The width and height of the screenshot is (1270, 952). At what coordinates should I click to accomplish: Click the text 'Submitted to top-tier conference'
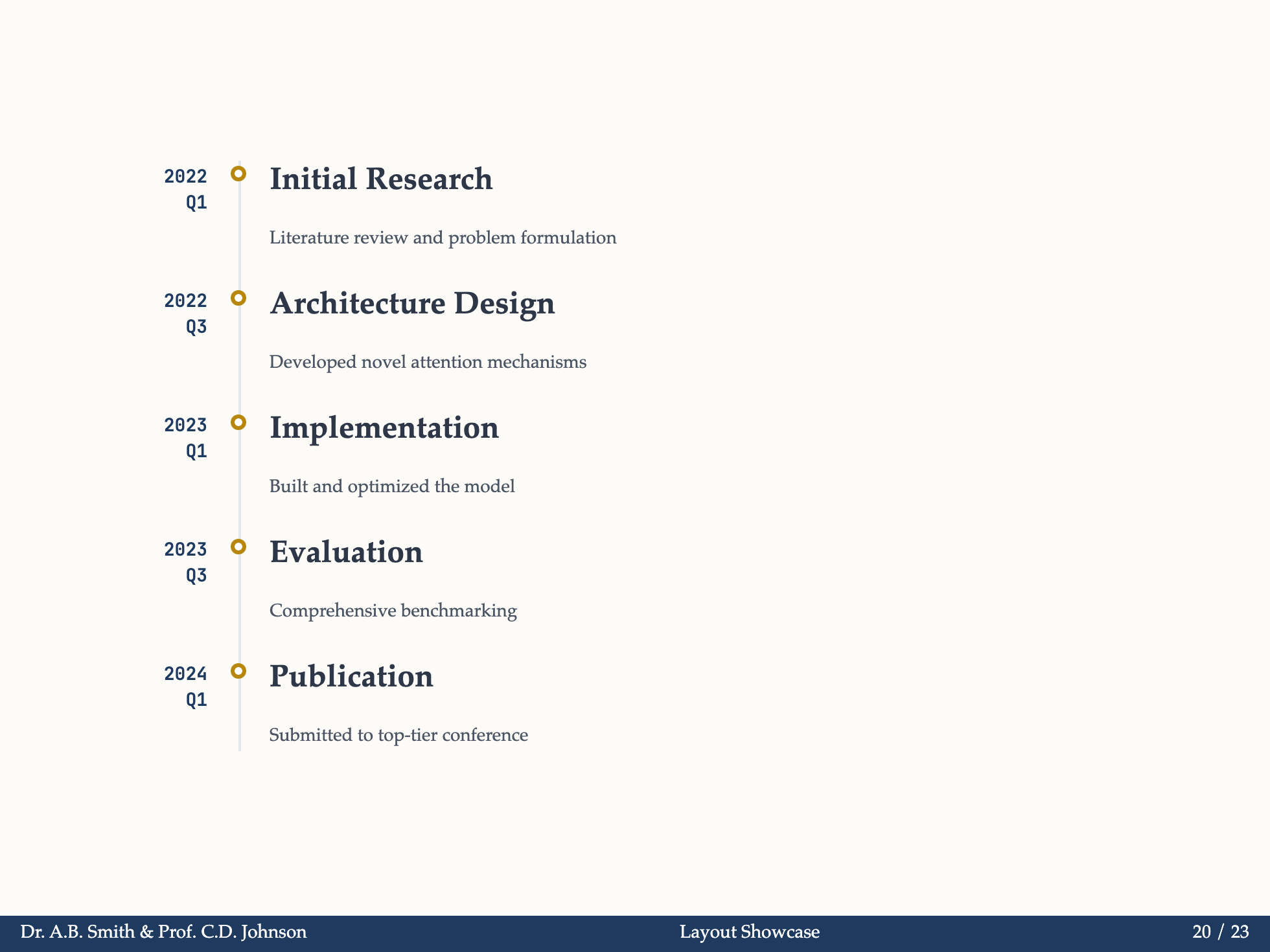coord(398,735)
